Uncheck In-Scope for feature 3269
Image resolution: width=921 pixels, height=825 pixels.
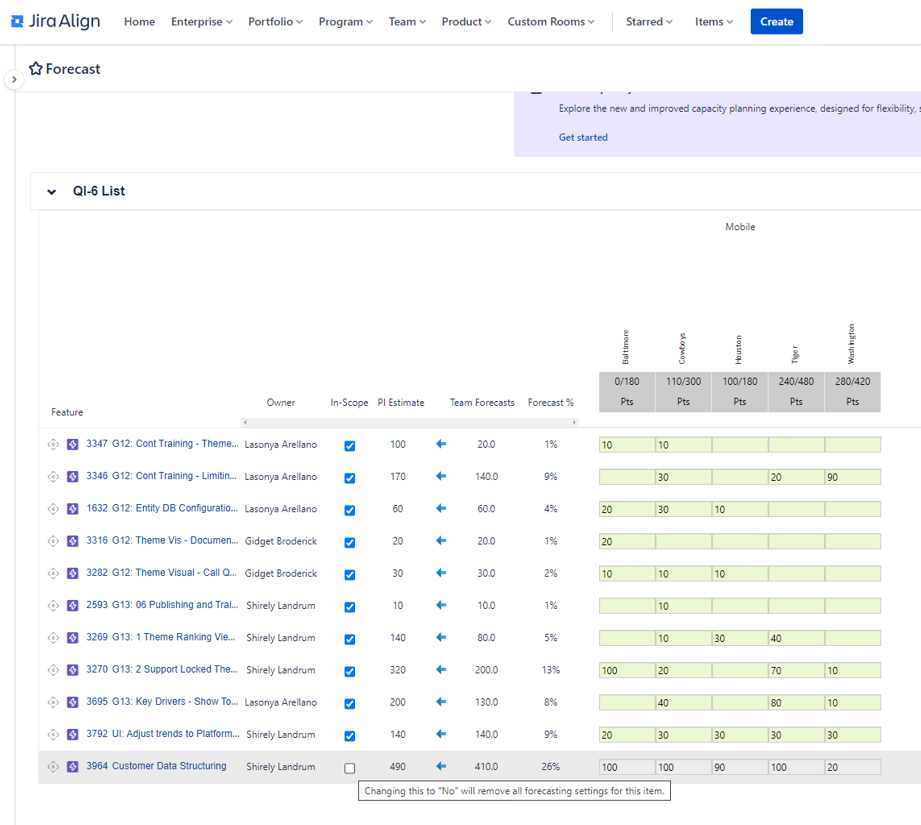349,639
